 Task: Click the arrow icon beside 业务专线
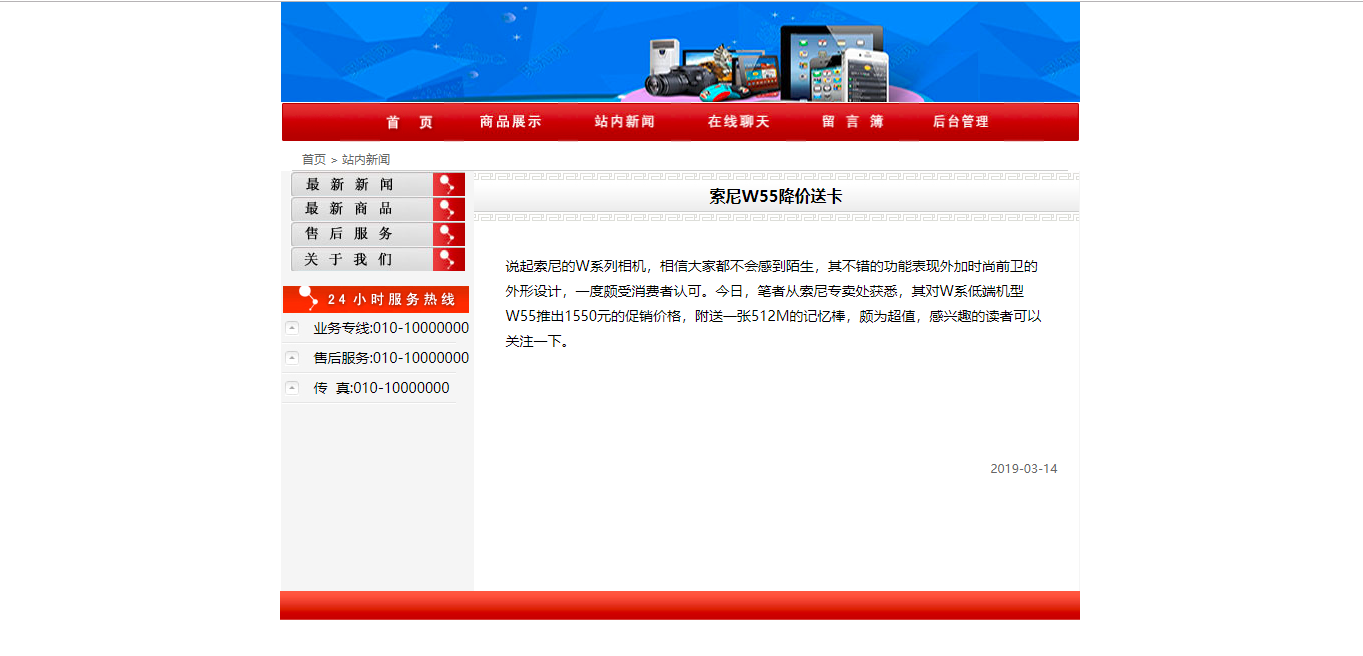pyautogui.click(x=292, y=328)
